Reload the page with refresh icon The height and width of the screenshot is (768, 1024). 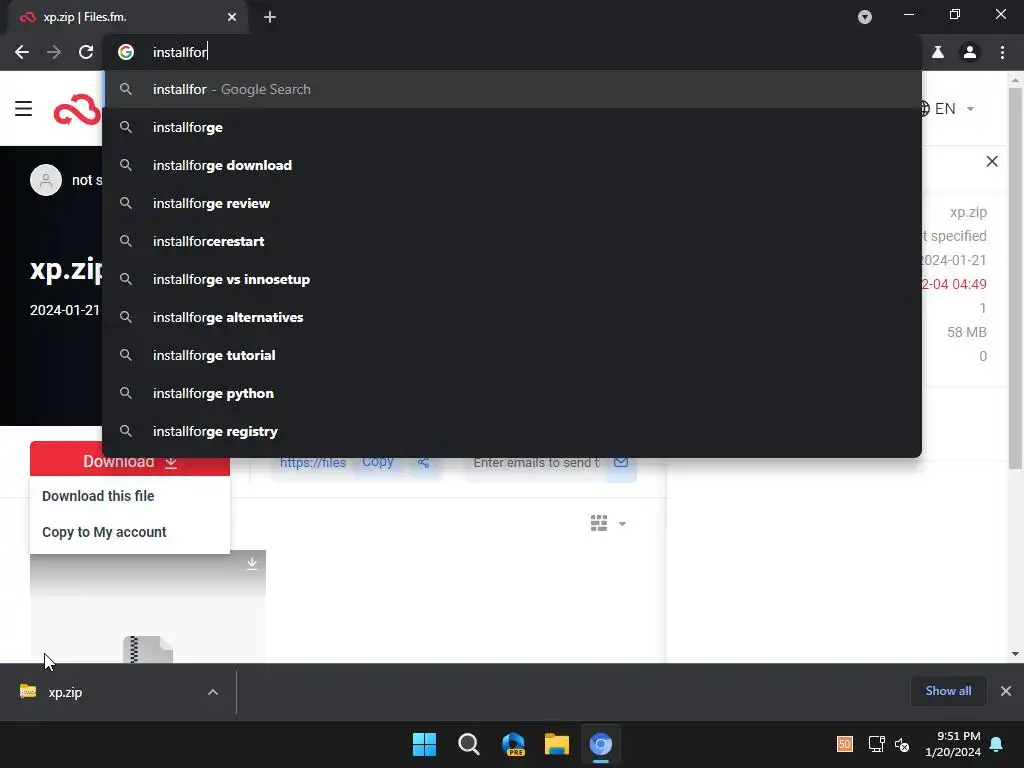86,52
